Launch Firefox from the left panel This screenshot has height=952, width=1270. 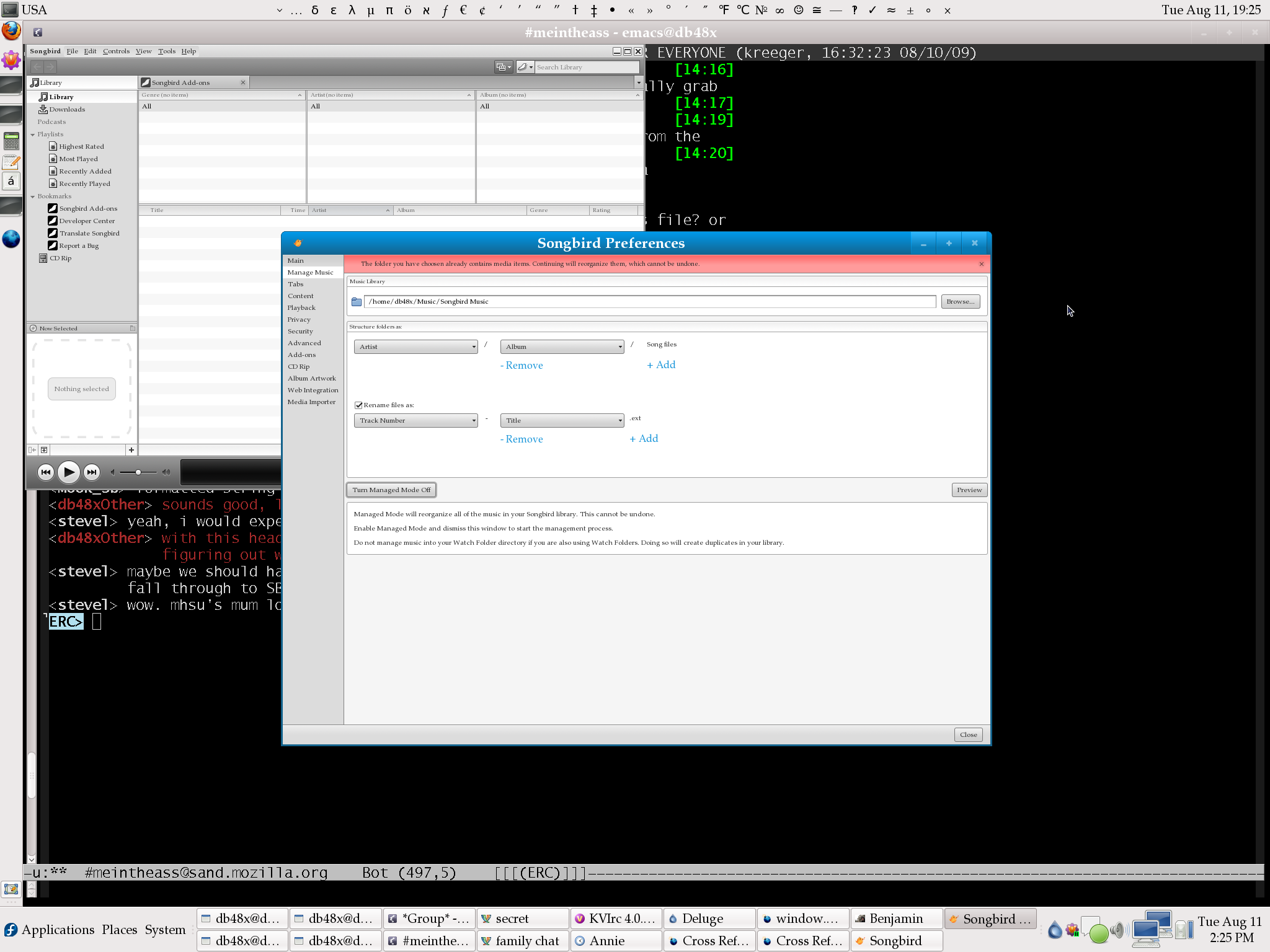[11, 31]
